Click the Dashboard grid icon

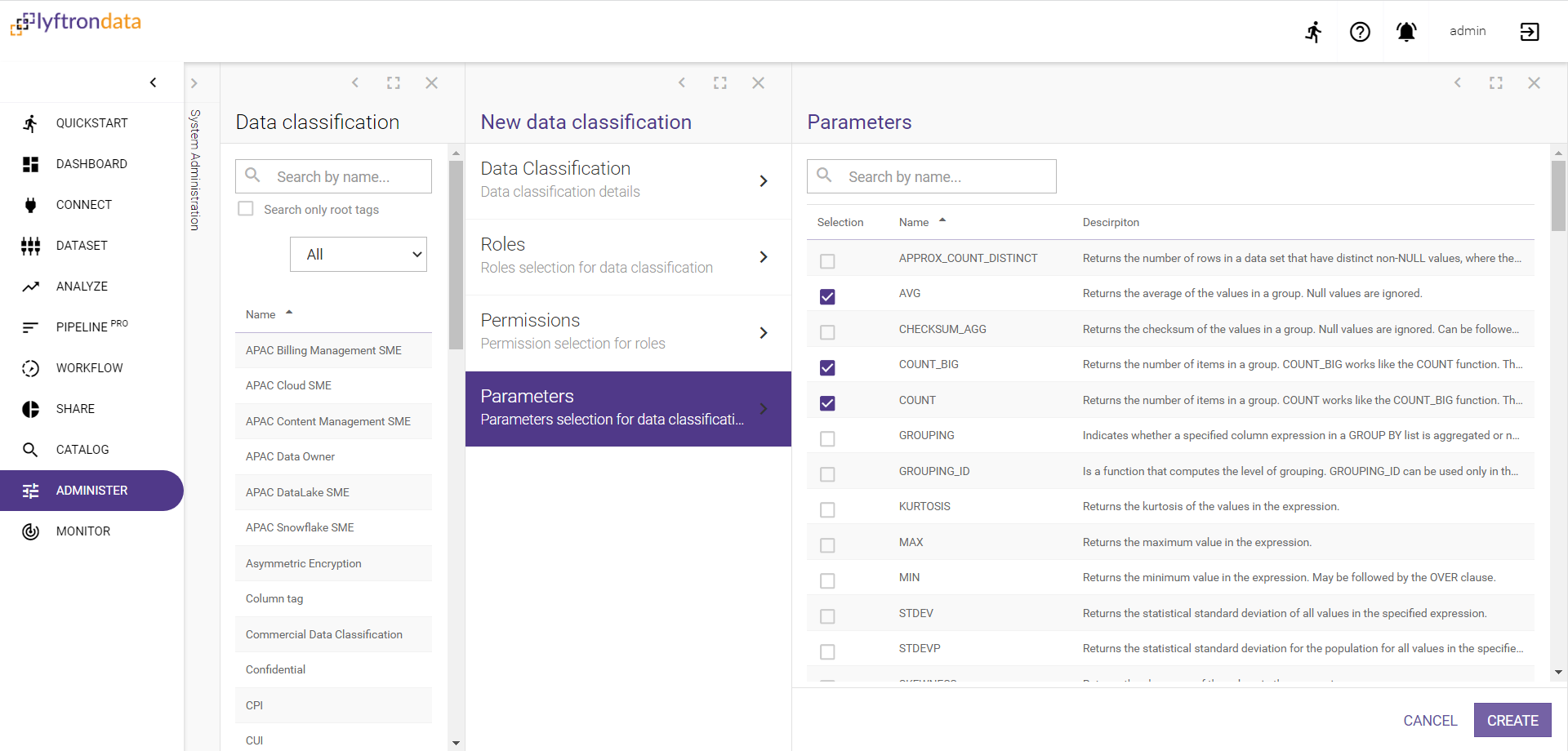(30, 164)
